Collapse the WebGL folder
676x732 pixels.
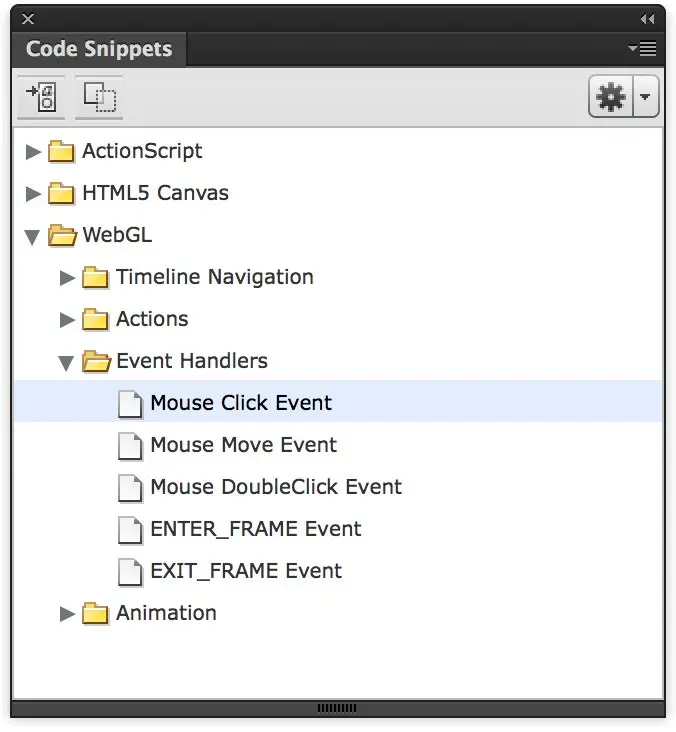click(33, 237)
